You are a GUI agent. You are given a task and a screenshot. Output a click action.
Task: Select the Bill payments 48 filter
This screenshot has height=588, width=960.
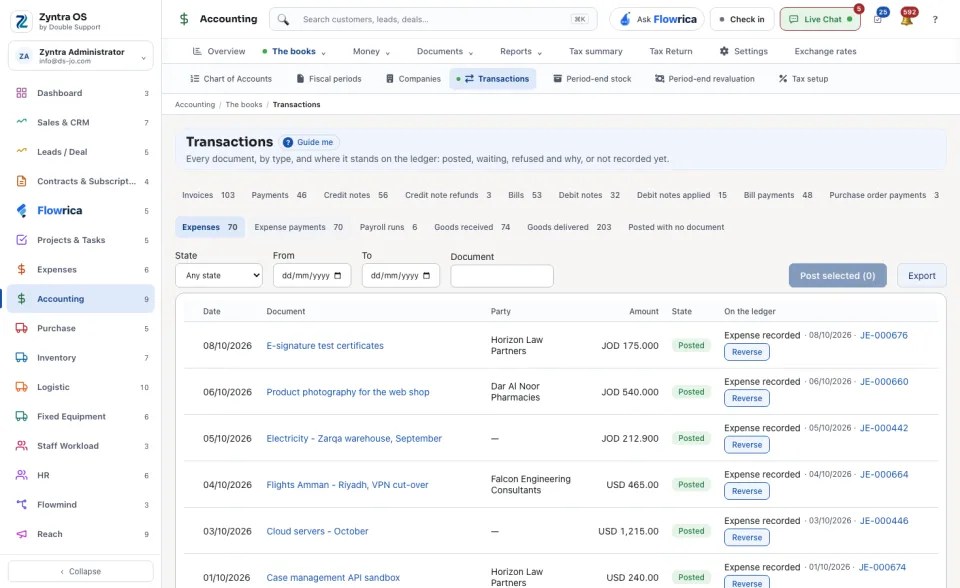(778, 195)
